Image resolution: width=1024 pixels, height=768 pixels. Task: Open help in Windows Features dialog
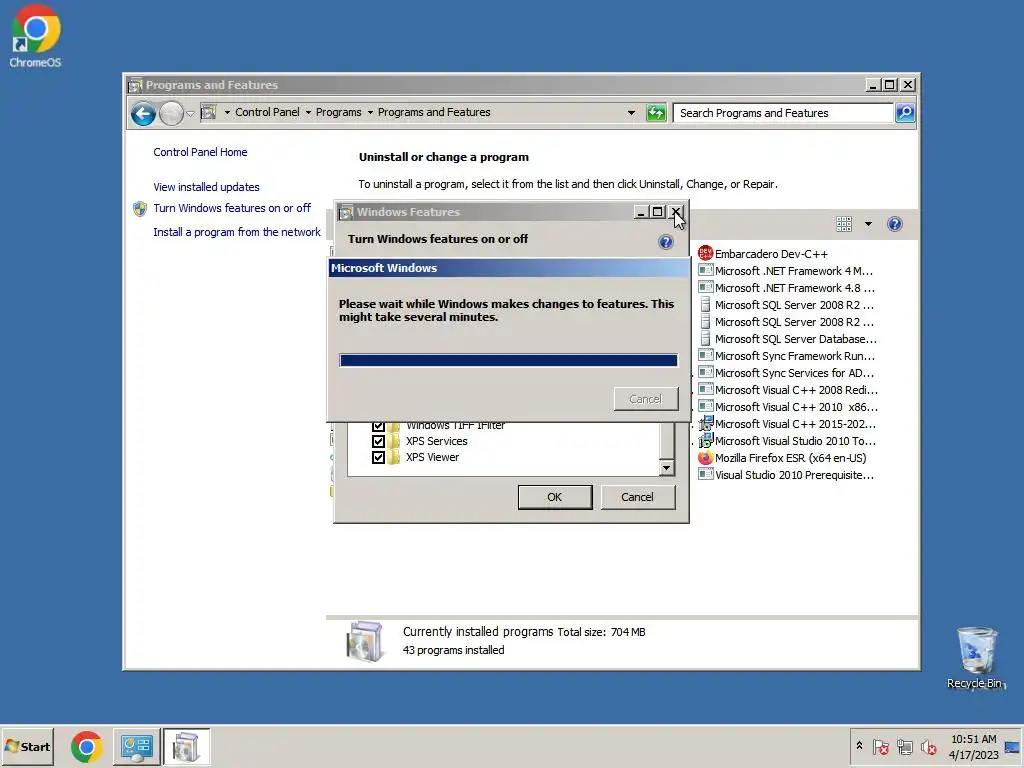pos(665,242)
